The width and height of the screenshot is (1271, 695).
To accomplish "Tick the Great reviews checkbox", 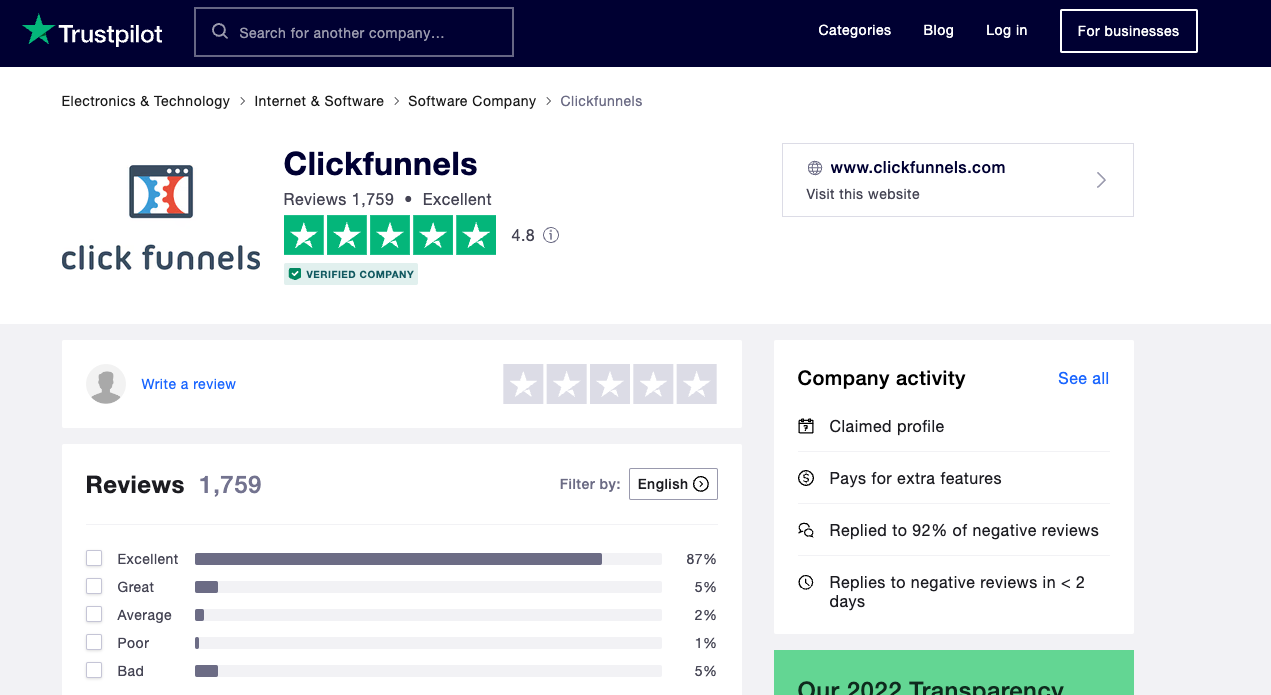I will point(94,587).
